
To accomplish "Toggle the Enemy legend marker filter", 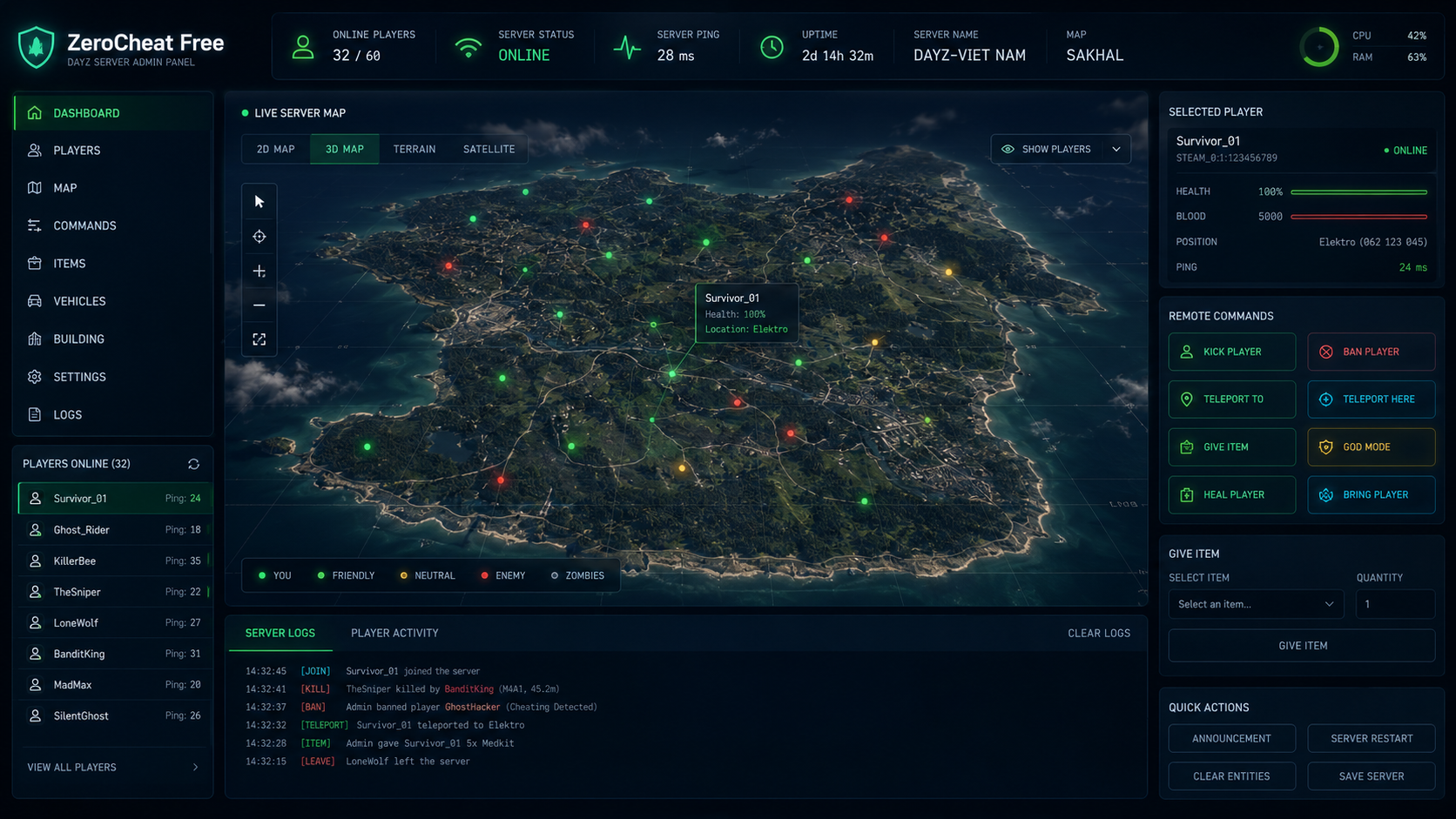I will pos(503,575).
